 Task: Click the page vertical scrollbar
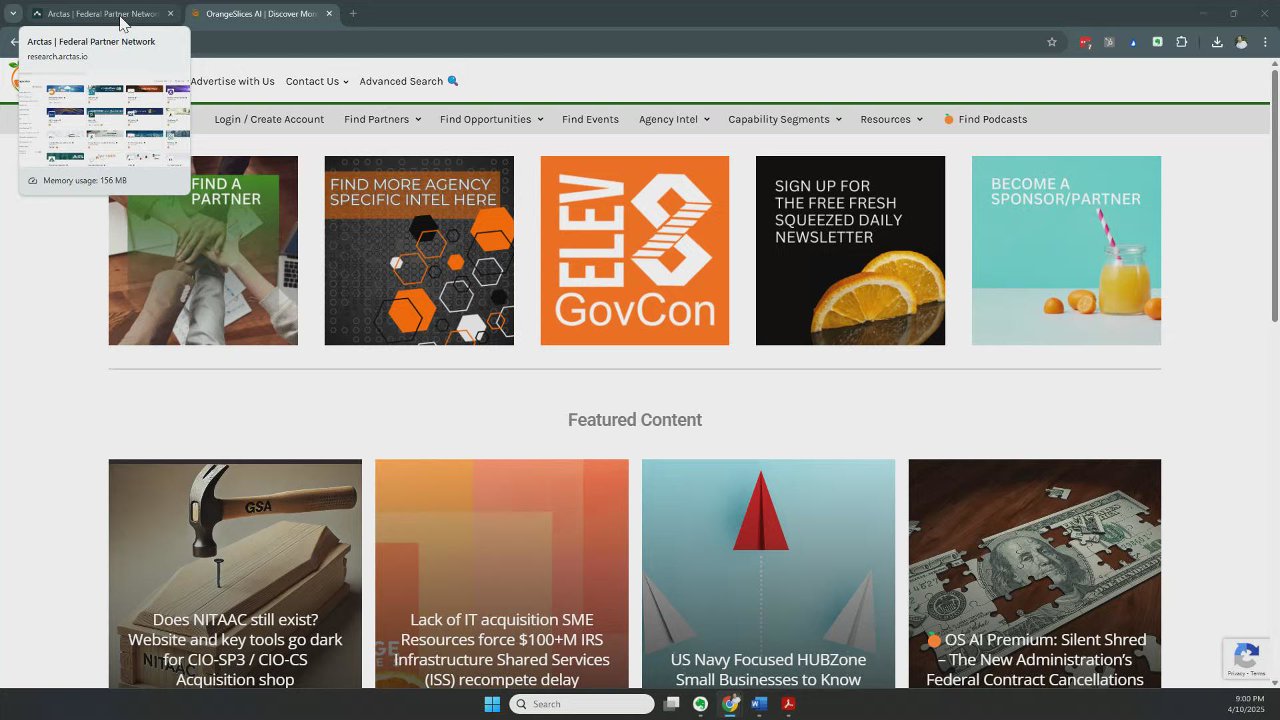pyautogui.click(x=1274, y=195)
